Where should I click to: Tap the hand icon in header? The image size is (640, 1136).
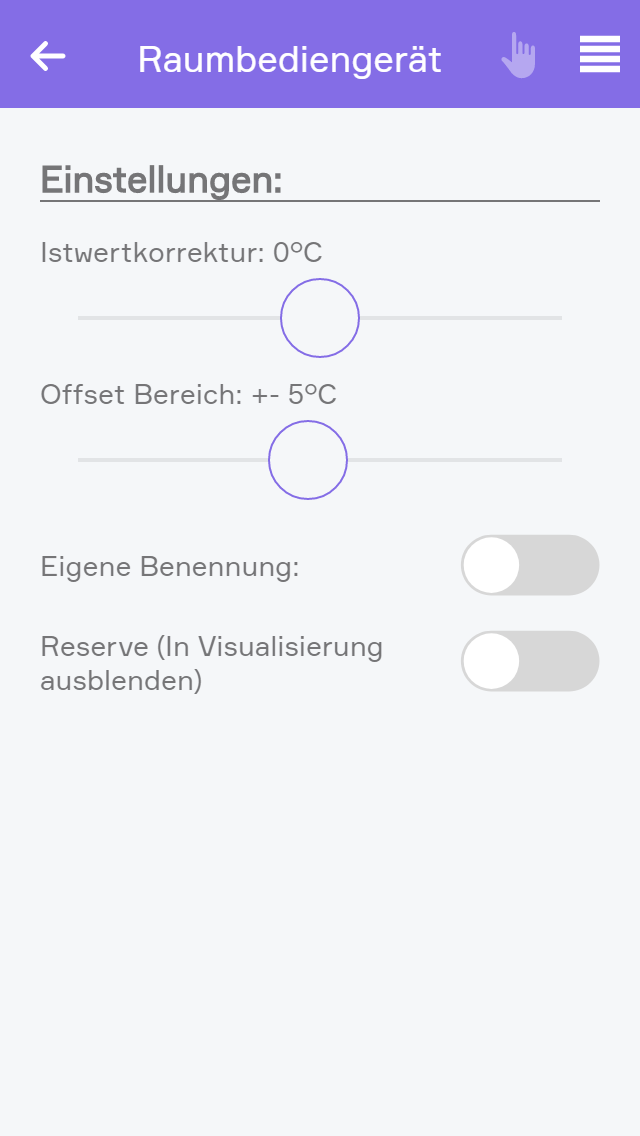(518, 56)
